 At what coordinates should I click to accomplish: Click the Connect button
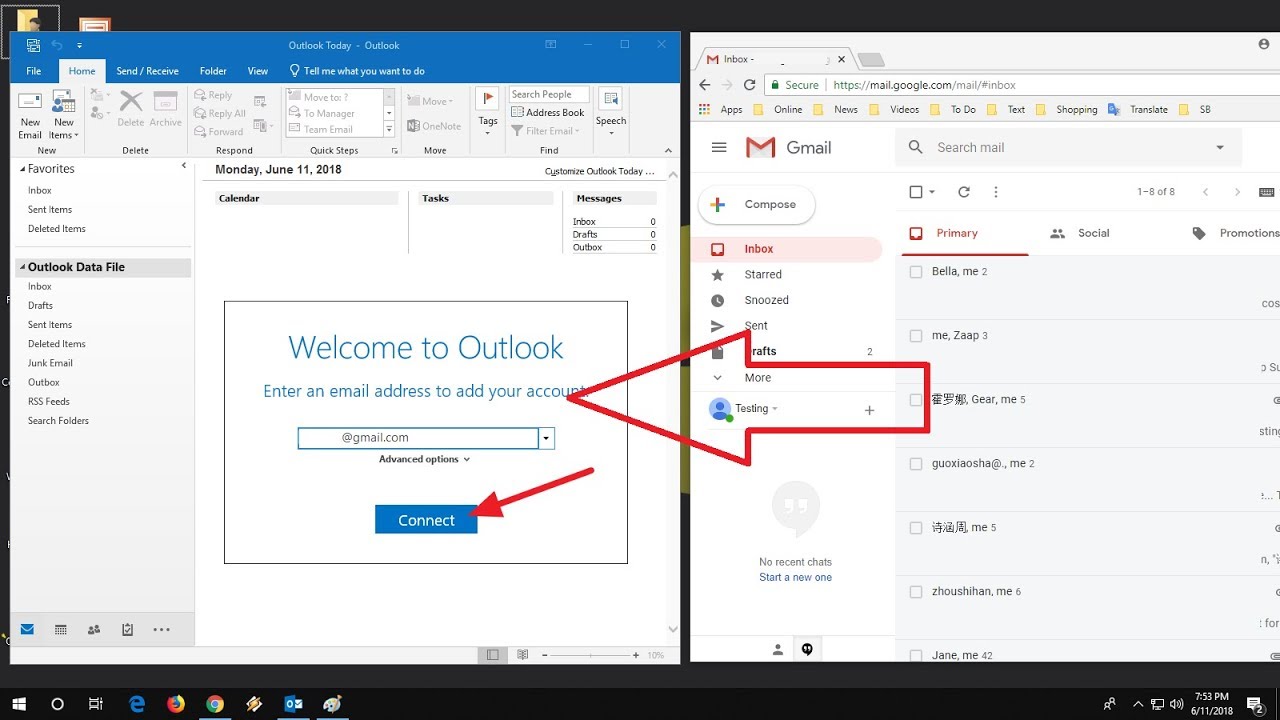(x=426, y=520)
